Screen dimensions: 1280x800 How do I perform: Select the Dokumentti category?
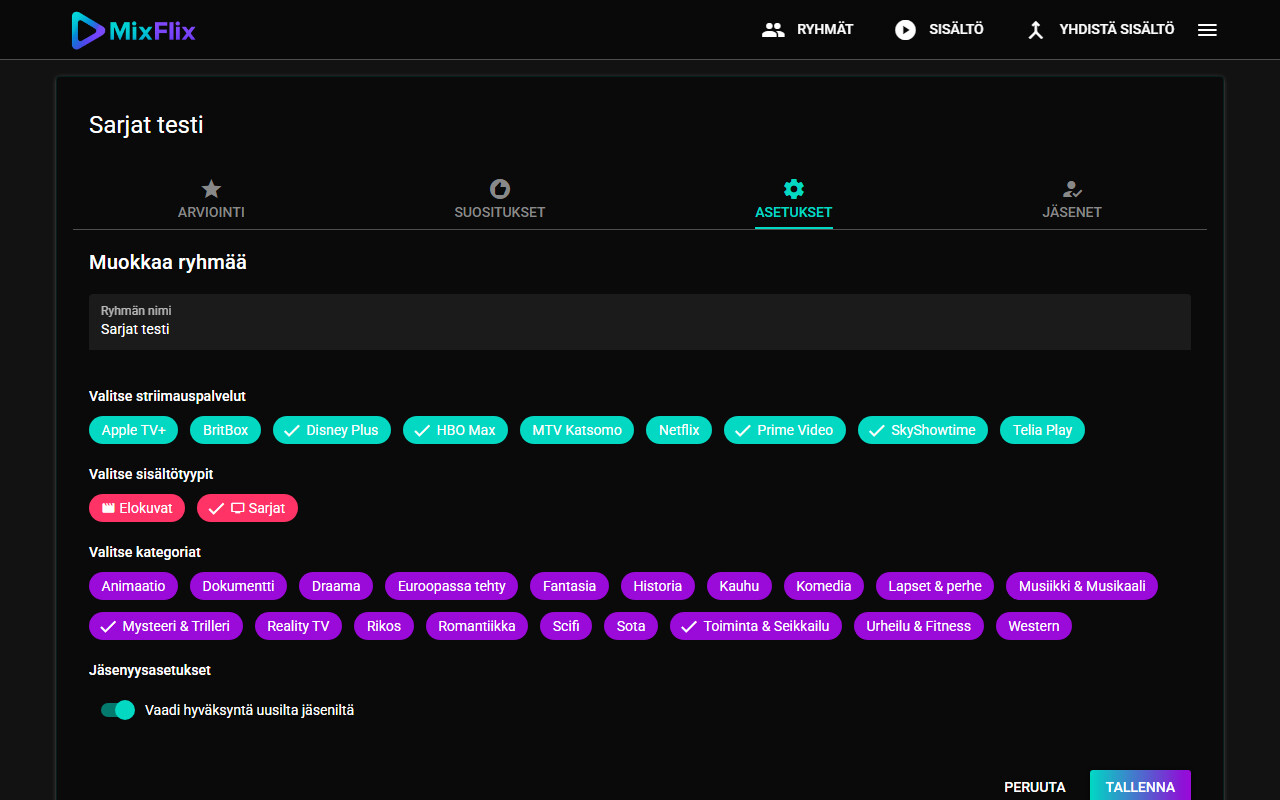point(238,586)
